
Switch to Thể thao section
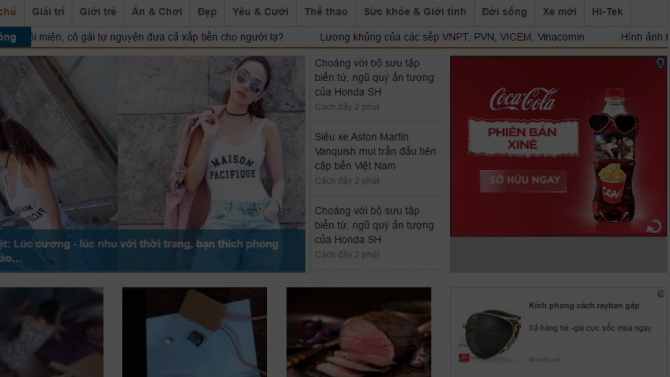[326, 12]
